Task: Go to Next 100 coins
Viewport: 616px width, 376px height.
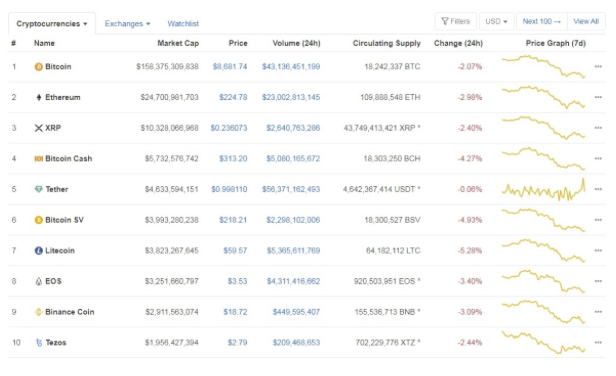Action: tap(542, 21)
